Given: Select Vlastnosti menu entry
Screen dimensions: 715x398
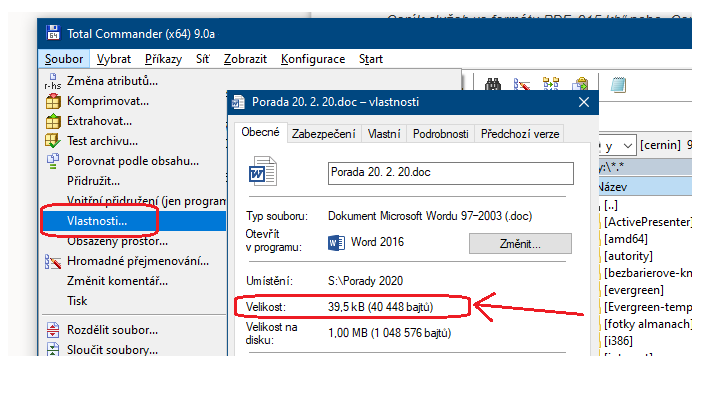Looking at the screenshot, I should 134,221.
